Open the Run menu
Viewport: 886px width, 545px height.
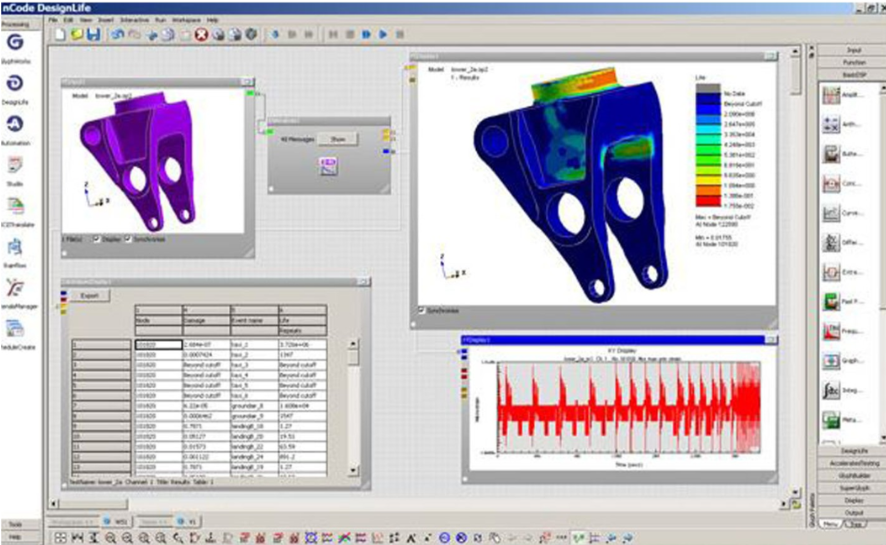point(156,19)
